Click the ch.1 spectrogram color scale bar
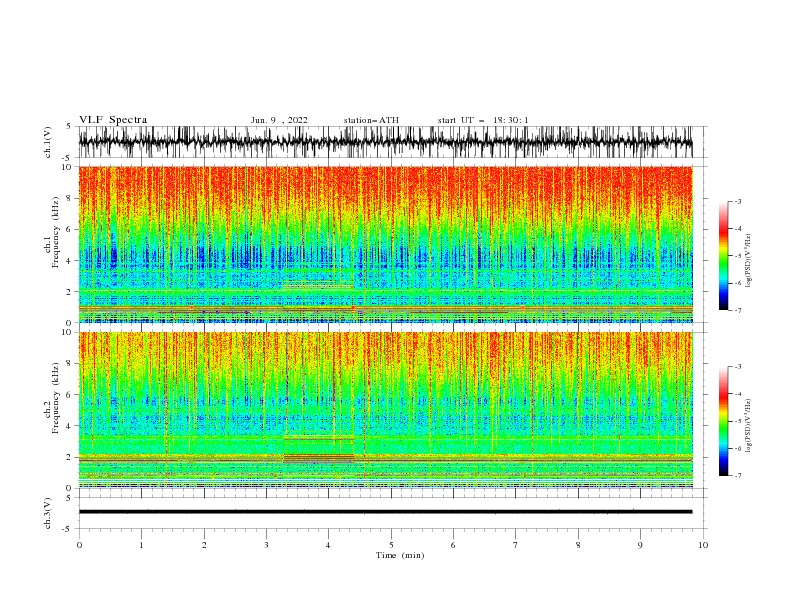This screenshot has width=792, height=612. (723, 256)
